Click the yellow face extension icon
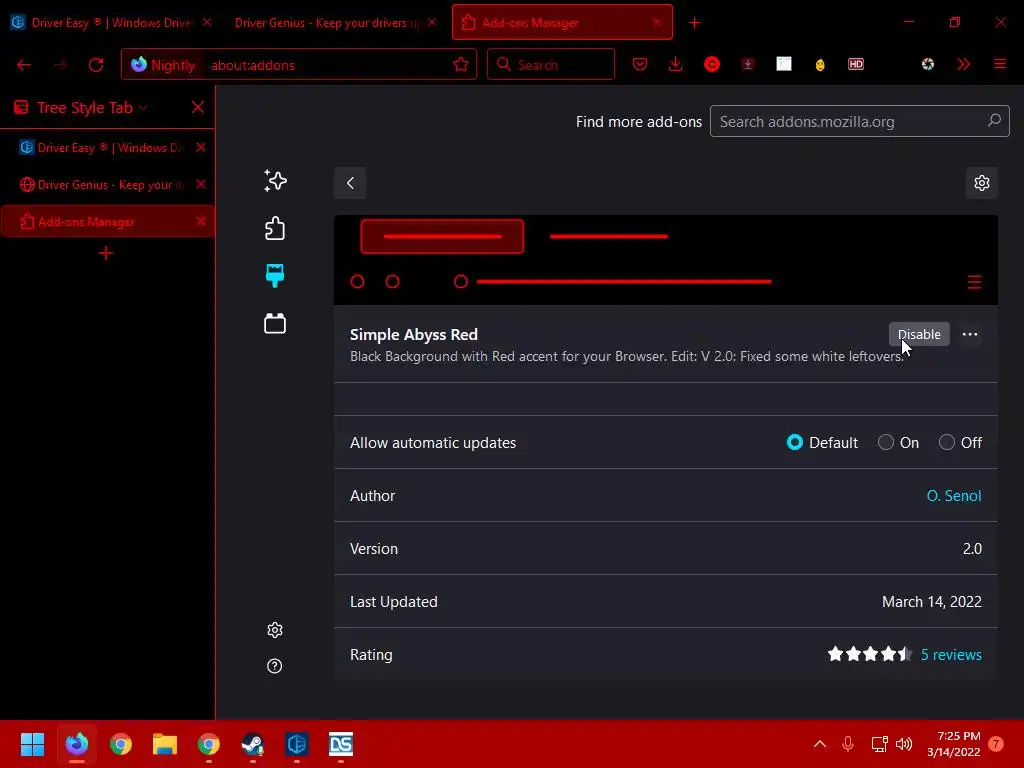This screenshot has width=1024, height=768. coord(820,65)
